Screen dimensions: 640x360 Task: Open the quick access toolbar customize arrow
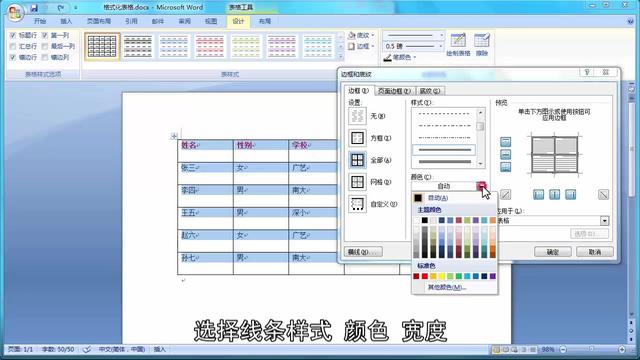point(76,8)
